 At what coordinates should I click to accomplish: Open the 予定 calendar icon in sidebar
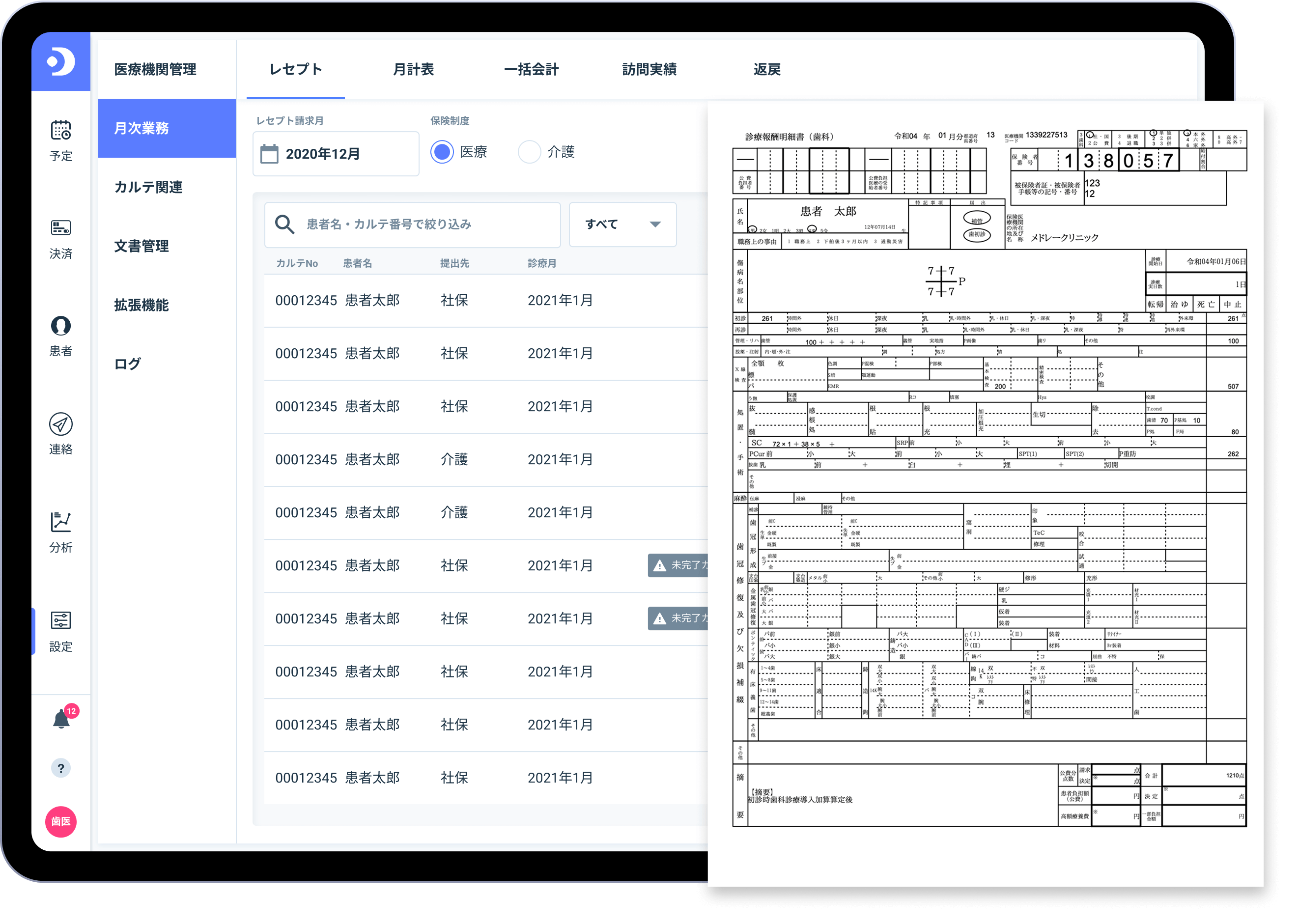[61, 130]
